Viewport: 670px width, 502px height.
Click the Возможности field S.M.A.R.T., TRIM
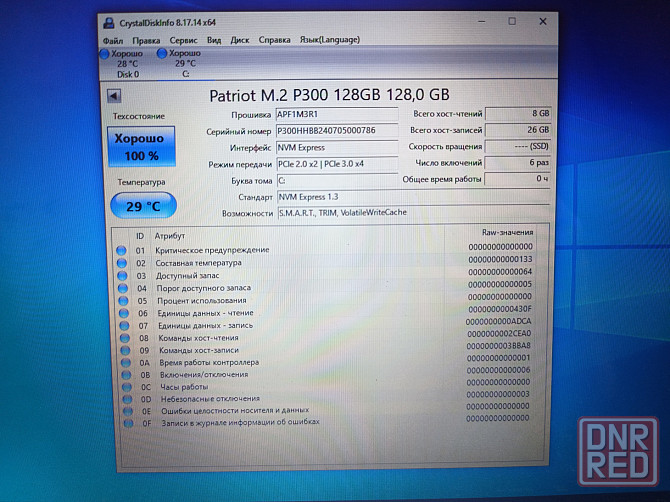click(x=414, y=213)
